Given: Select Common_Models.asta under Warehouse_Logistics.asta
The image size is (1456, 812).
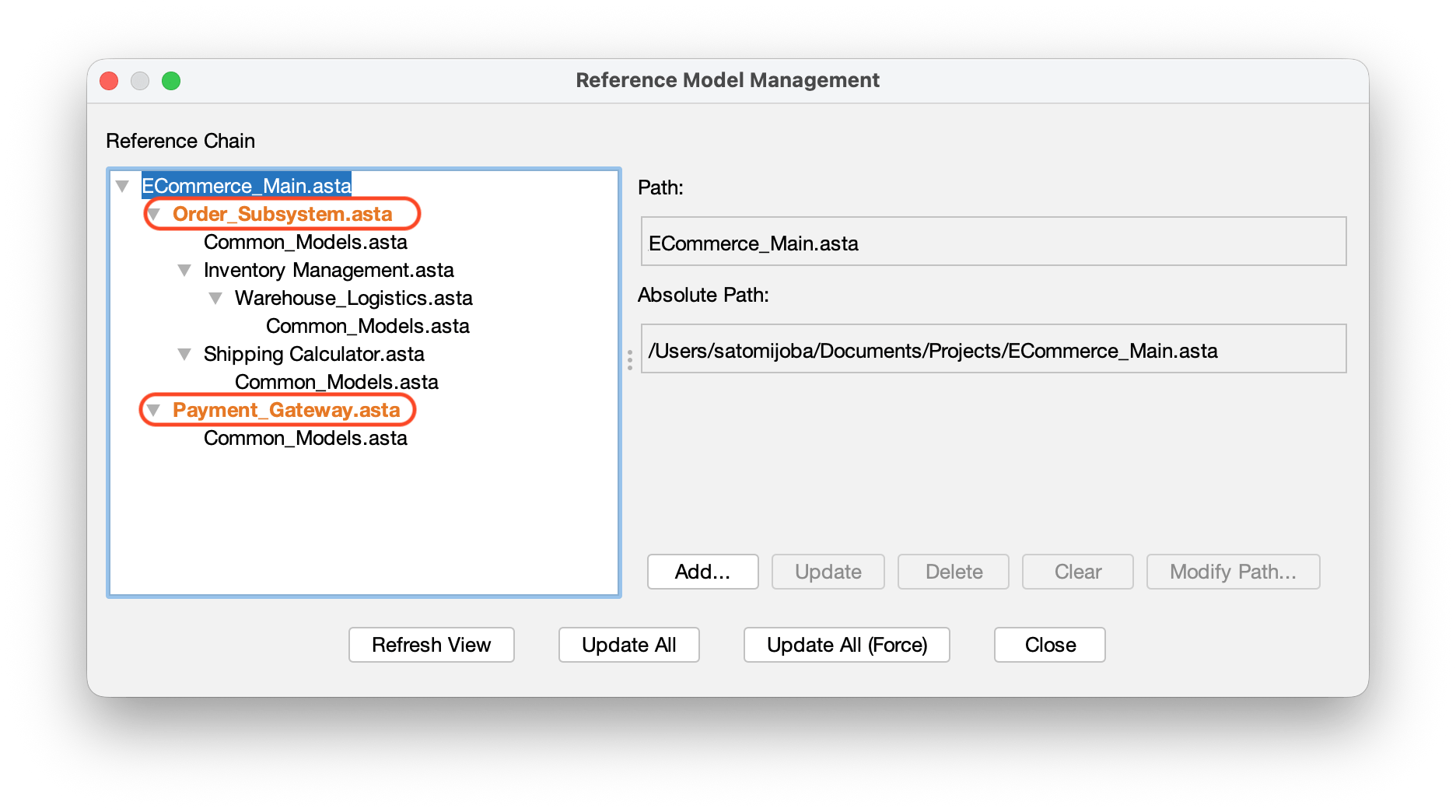Looking at the screenshot, I should point(368,326).
